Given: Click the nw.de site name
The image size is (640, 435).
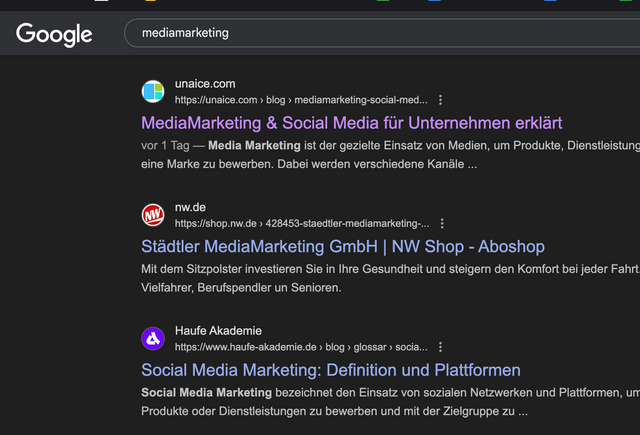Looking at the screenshot, I should [x=191, y=207].
